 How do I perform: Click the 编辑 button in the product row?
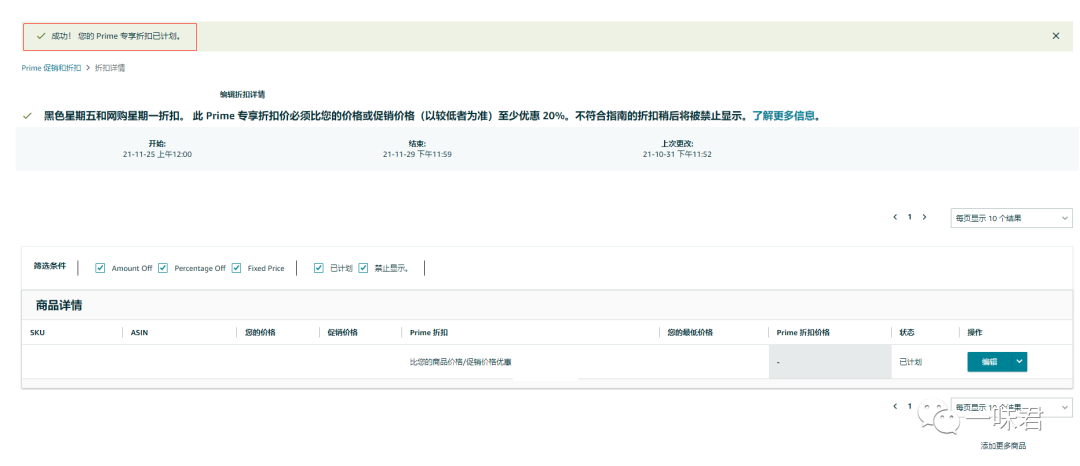pos(988,361)
